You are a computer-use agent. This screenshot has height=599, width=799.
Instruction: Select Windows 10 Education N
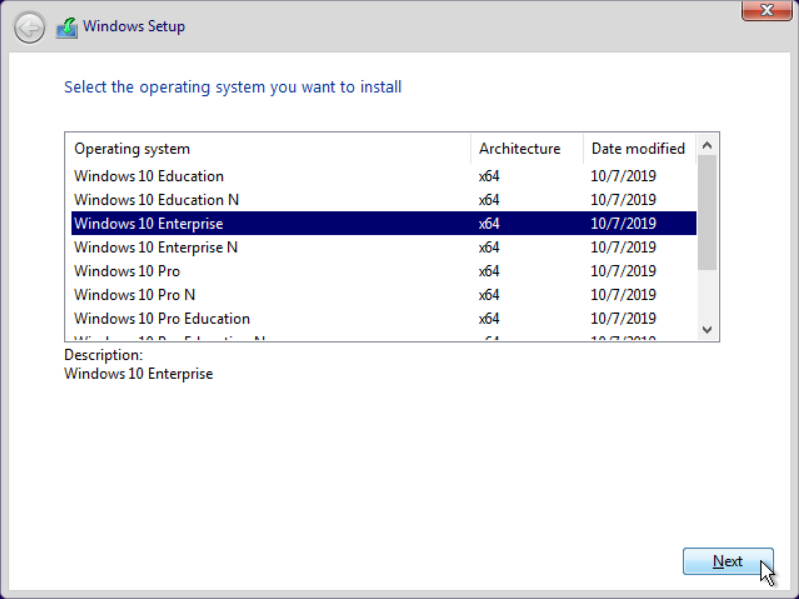click(x=384, y=200)
